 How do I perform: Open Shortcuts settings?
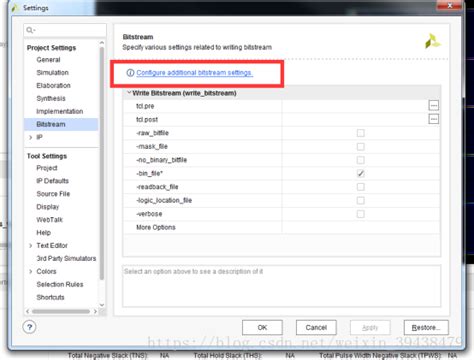(x=50, y=297)
